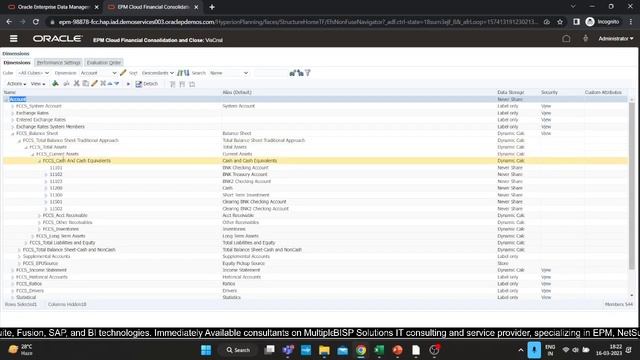Image resolution: width=640 pixels, height=360 pixels.
Task: Select the FCCS_Ratios row
Action: point(315,284)
